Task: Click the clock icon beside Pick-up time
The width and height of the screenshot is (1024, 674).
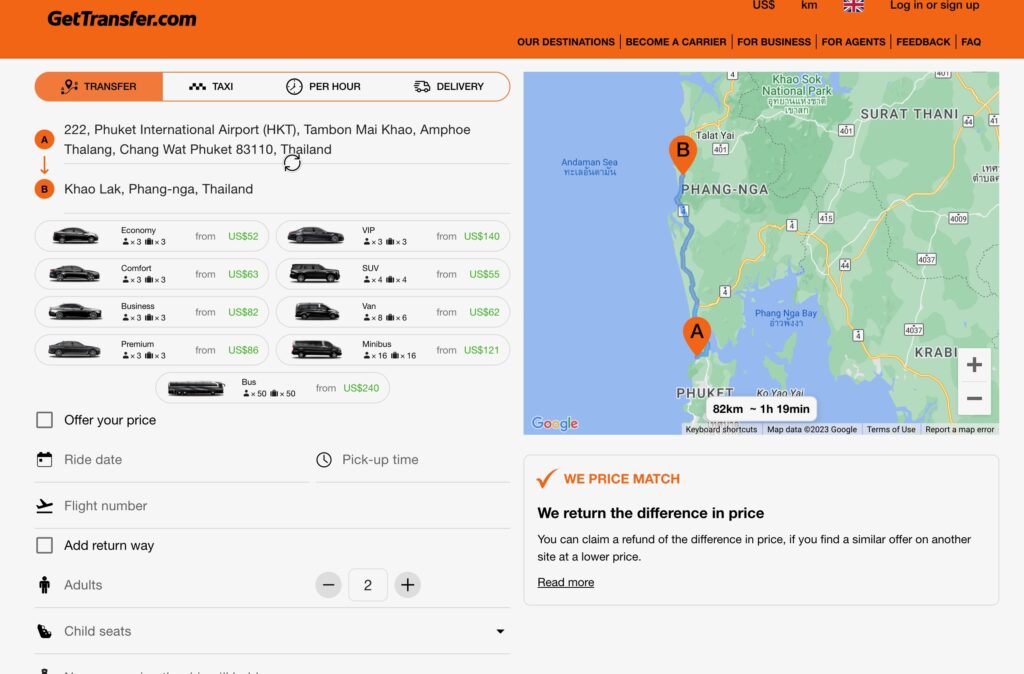Action: (324, 459)
